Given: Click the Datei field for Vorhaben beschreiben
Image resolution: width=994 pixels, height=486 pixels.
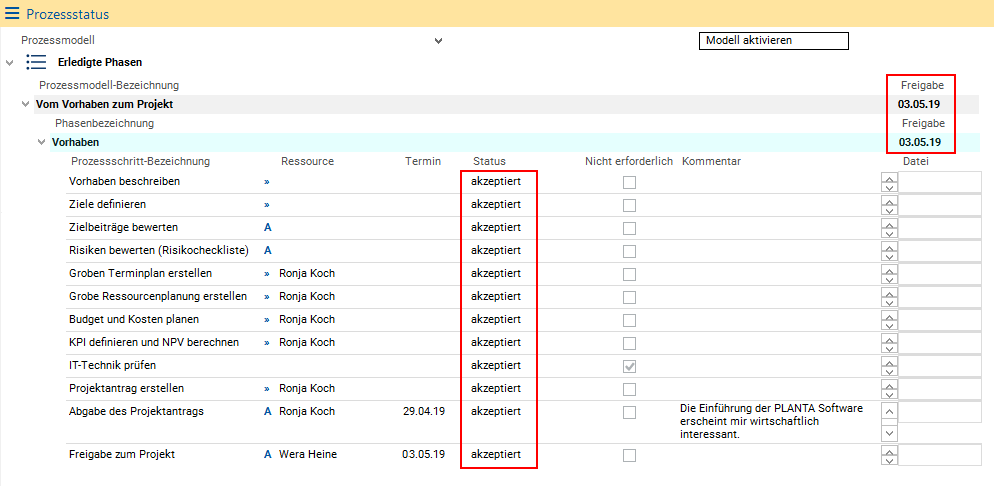Looking at the screenshot, I should tap(940, 181).
